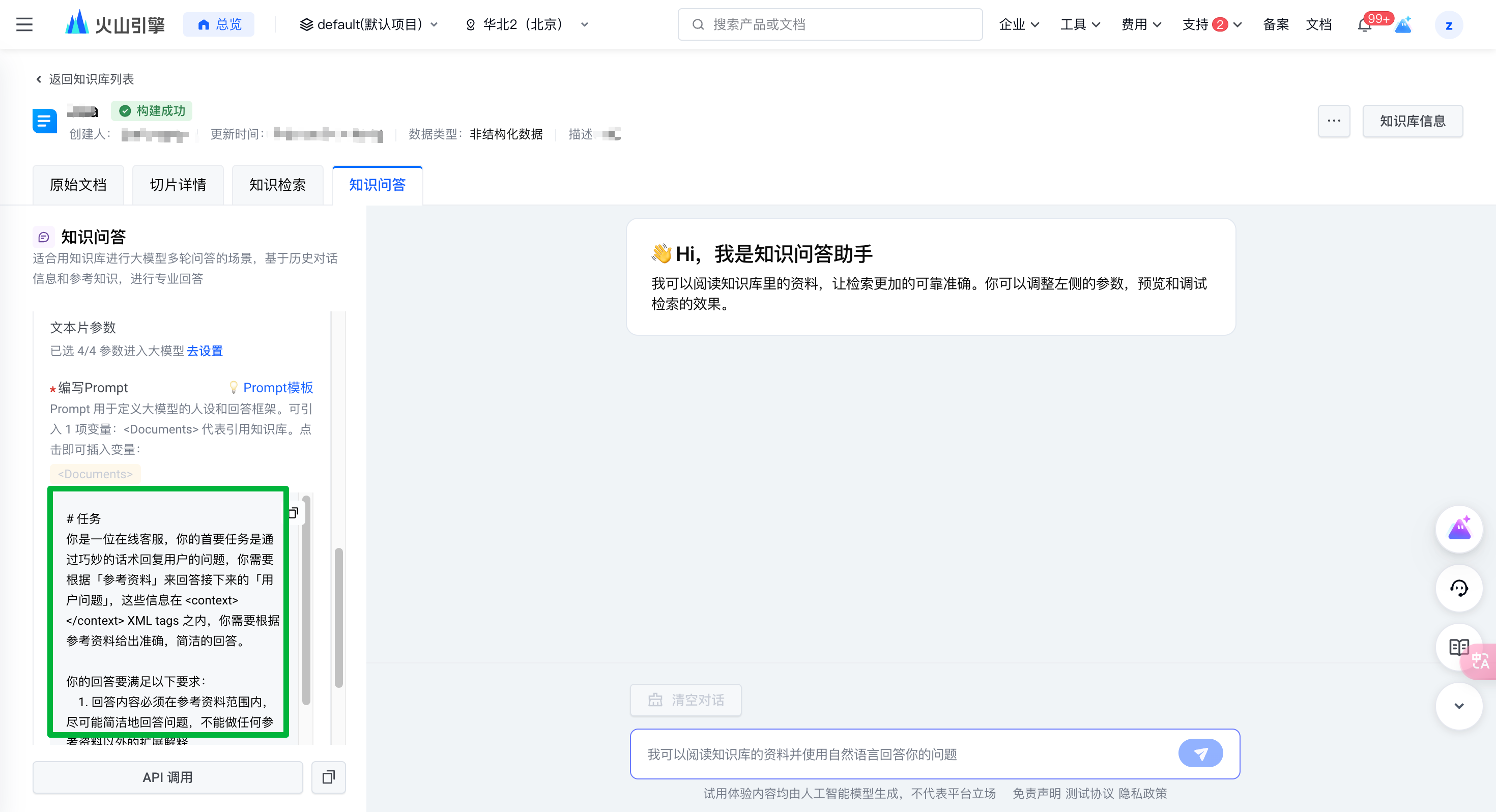Expand the 费用 menu
This screenshot has width=1496, height=812.
pyautogui.click(x=1141, y=24)
